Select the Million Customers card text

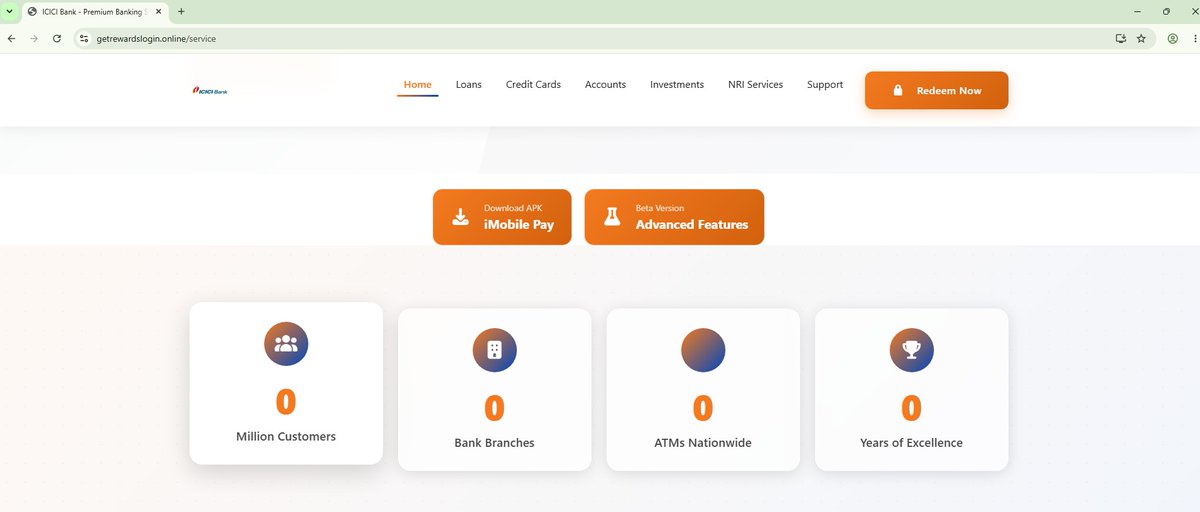(286, 436)
